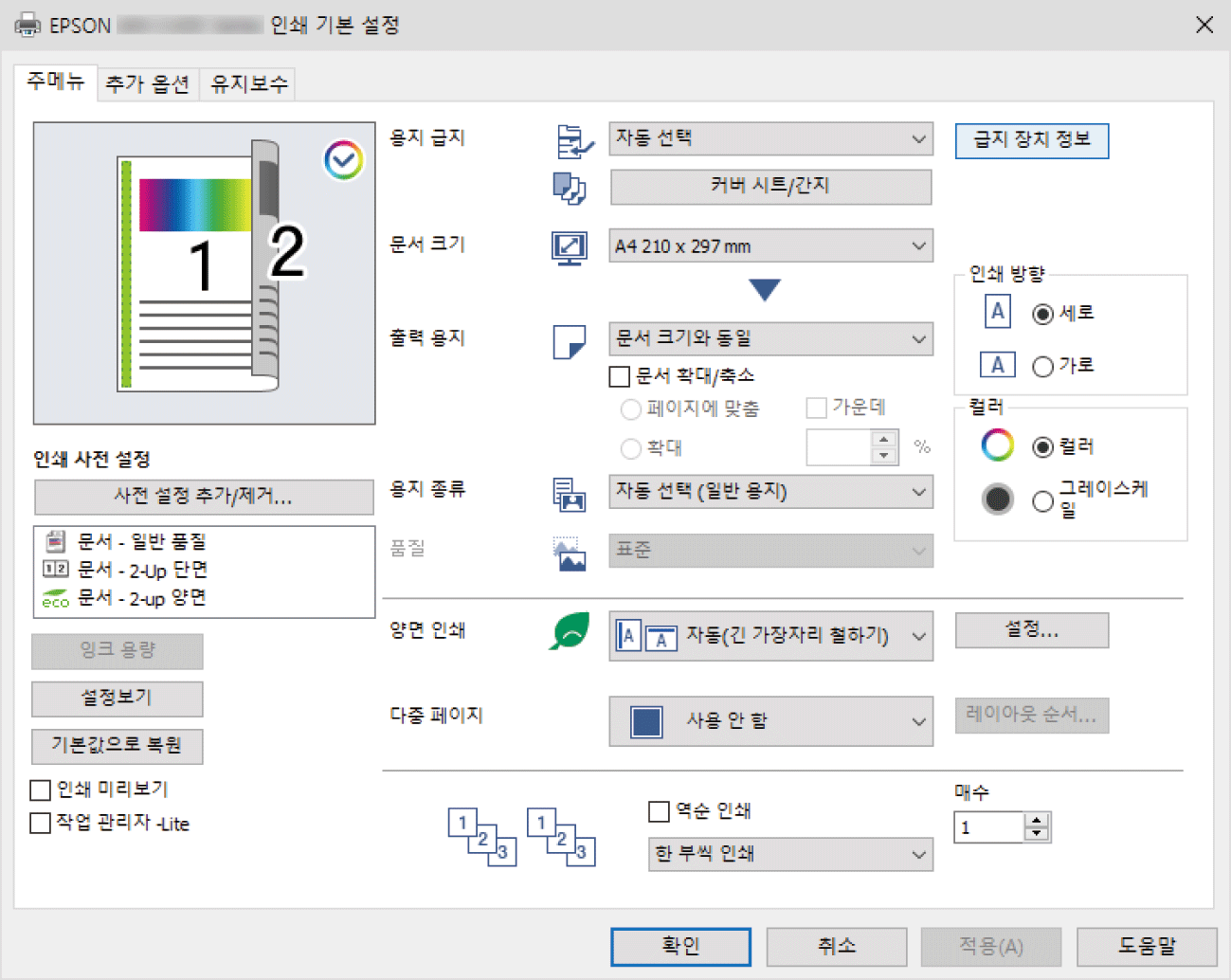The width and height of the screenshot is (1231, 980).
Task: Click the grayscale circle icon
Action: [997, 499]
